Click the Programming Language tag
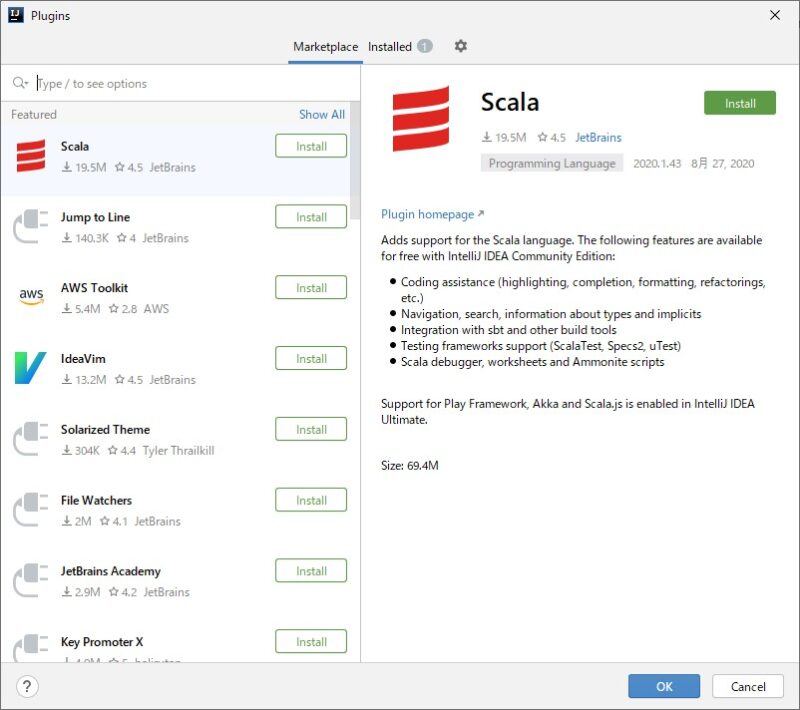The image size is (800, 710). tap(552, 163)
